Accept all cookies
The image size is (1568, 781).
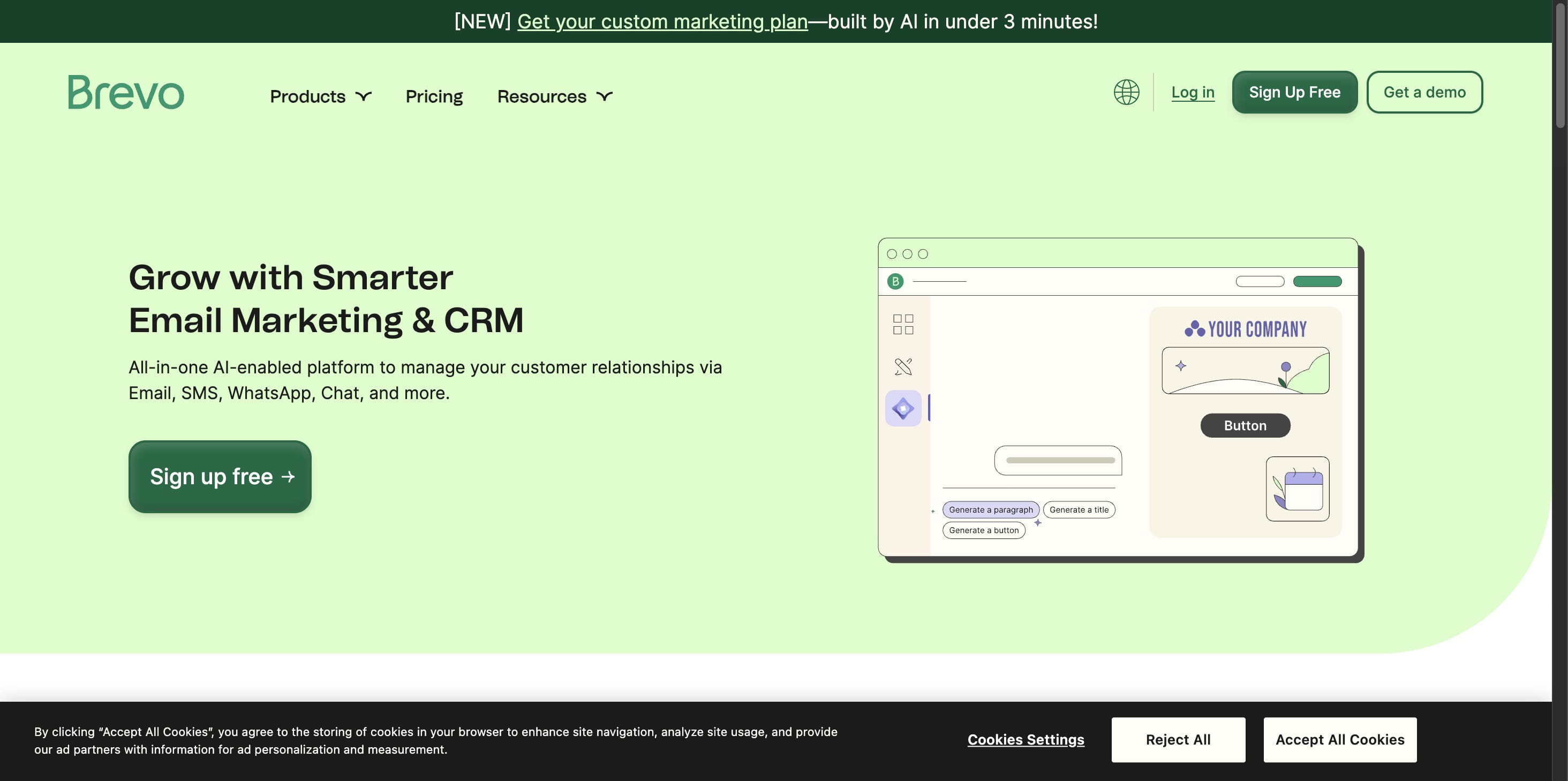1340,740
